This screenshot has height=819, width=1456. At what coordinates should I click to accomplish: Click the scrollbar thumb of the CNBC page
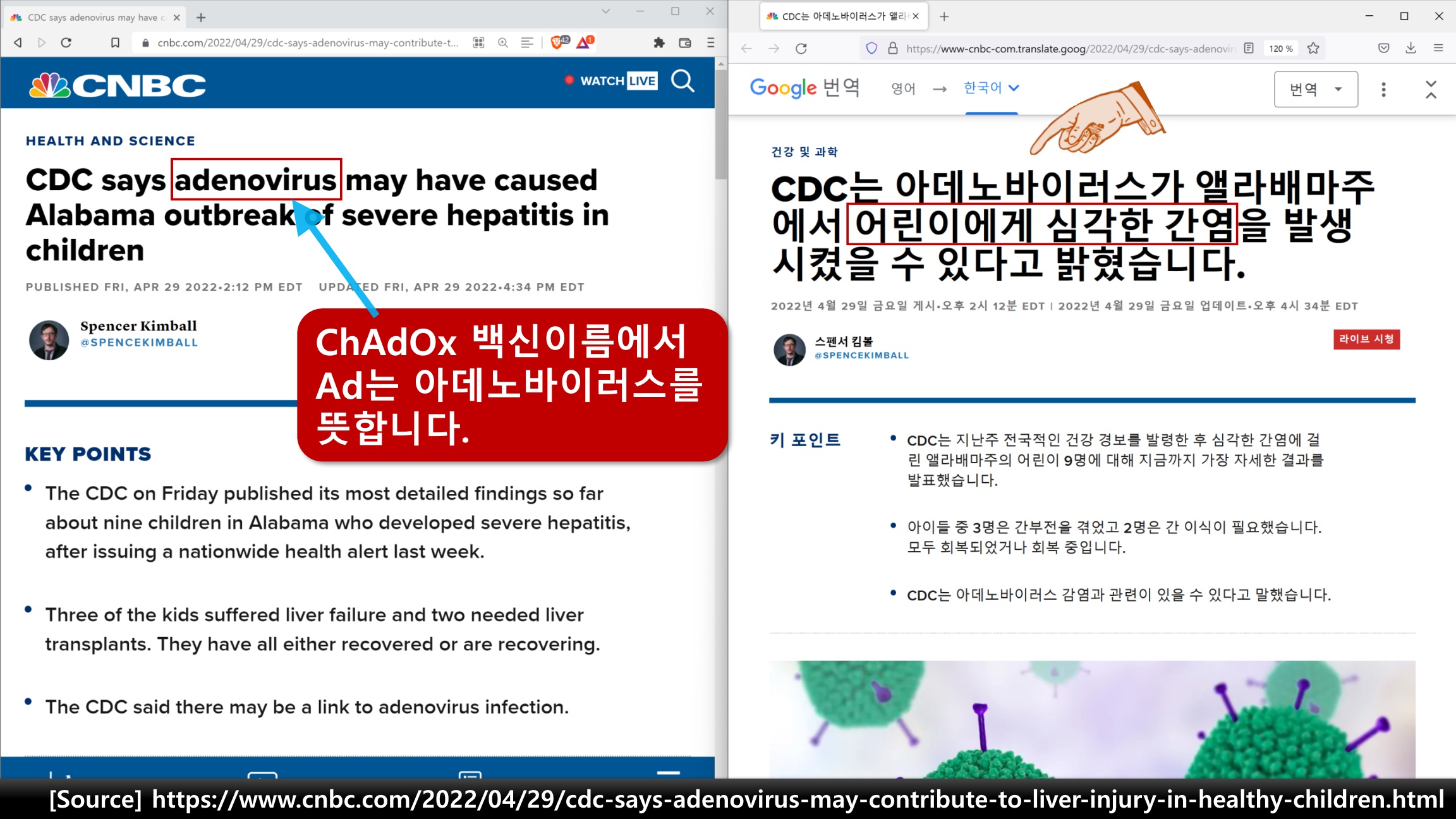click(x=721, y=123)
